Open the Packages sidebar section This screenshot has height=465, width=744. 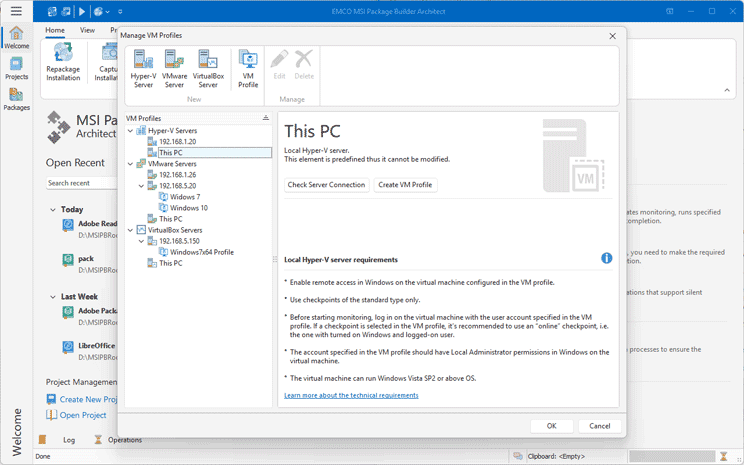pyautogui.click(x=16, y=98)
